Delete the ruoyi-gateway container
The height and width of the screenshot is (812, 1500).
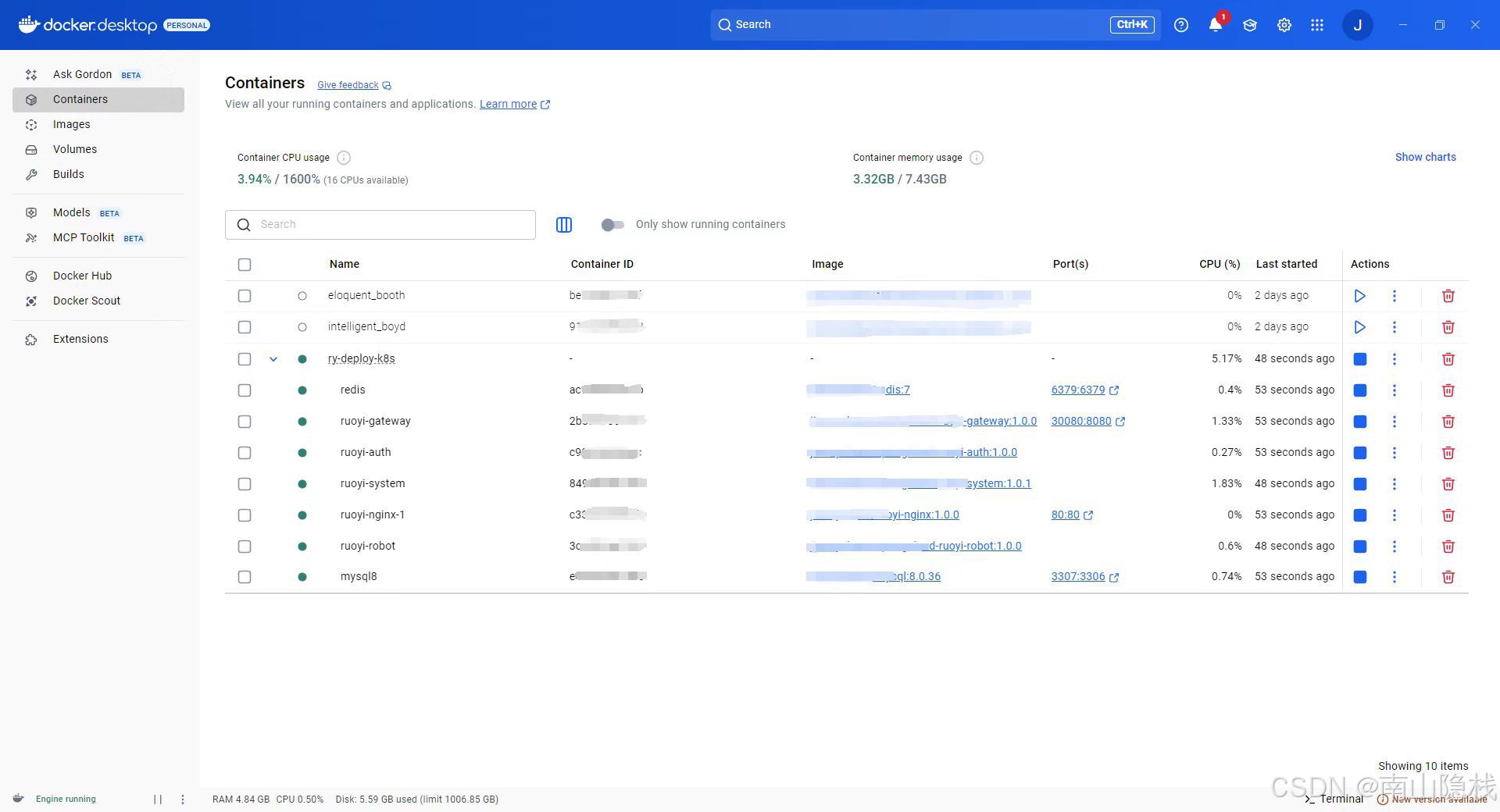pos(1448,422)
